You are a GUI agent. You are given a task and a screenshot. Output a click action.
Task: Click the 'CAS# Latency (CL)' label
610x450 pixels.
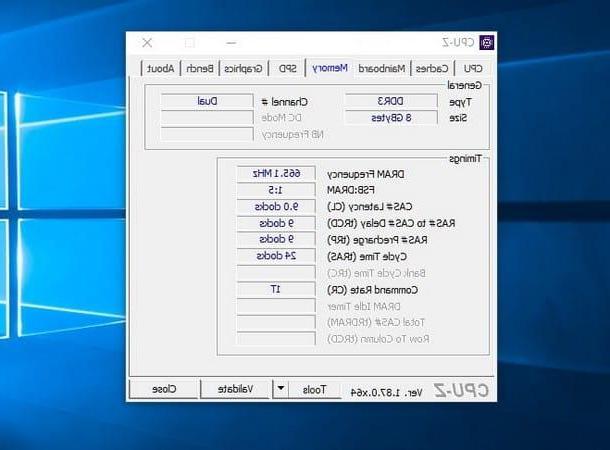click(x=370, y=207)
